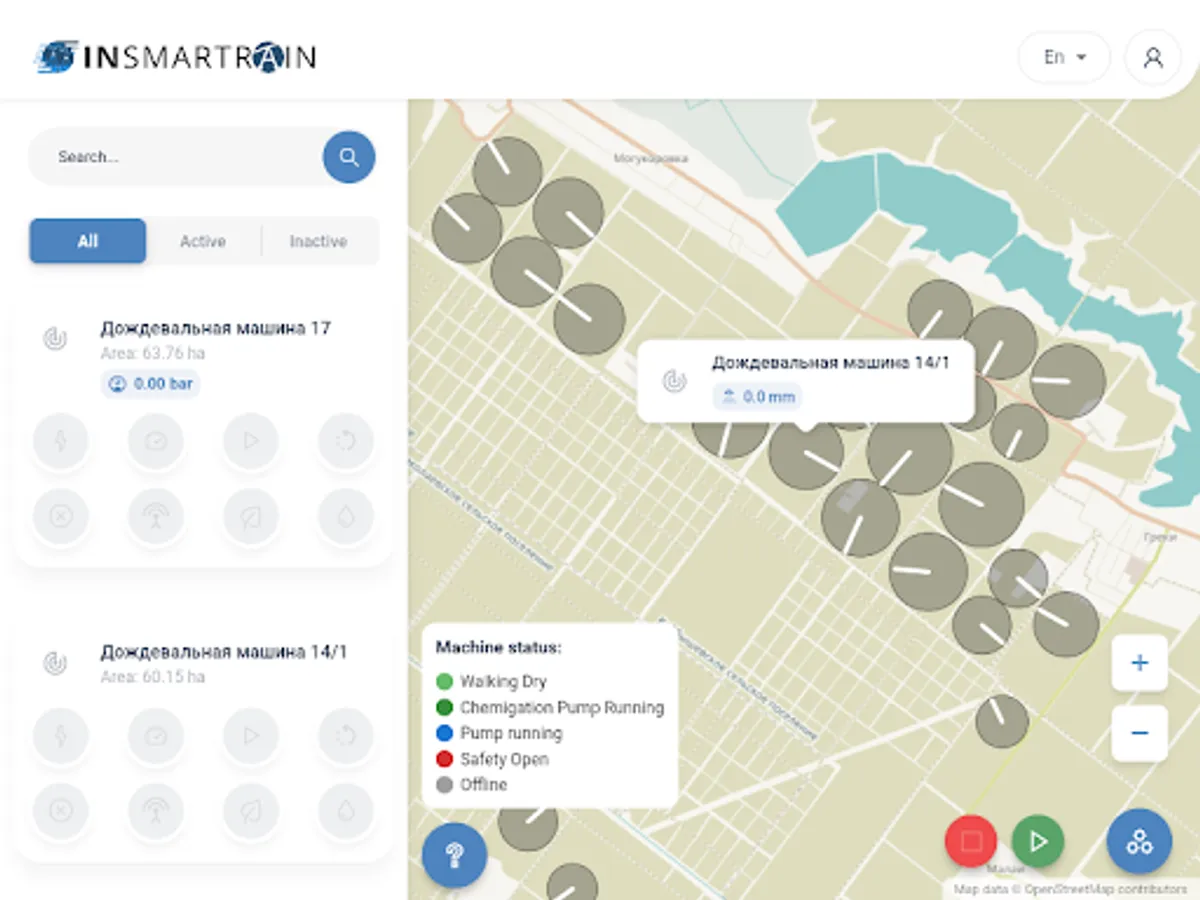Click the INSMARTRAIN logo

tap(175, 56)
